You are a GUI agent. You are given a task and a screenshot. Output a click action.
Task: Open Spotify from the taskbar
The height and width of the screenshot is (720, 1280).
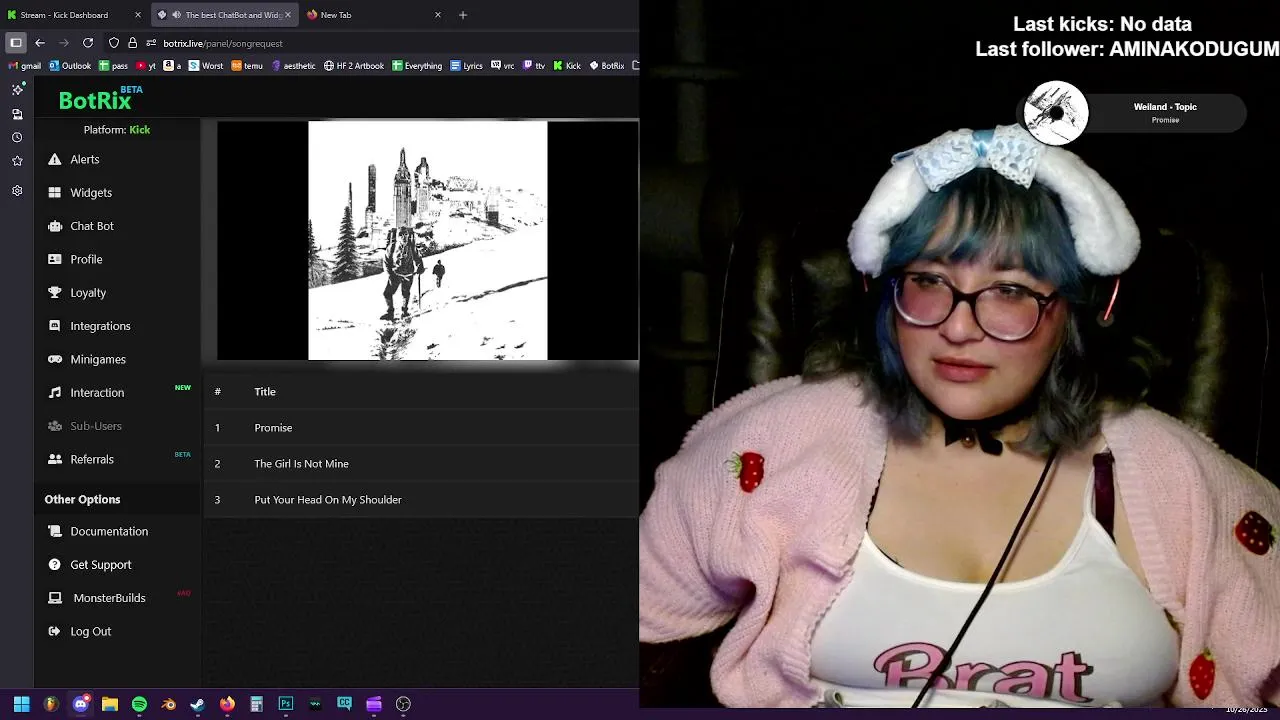coord(139,704)
